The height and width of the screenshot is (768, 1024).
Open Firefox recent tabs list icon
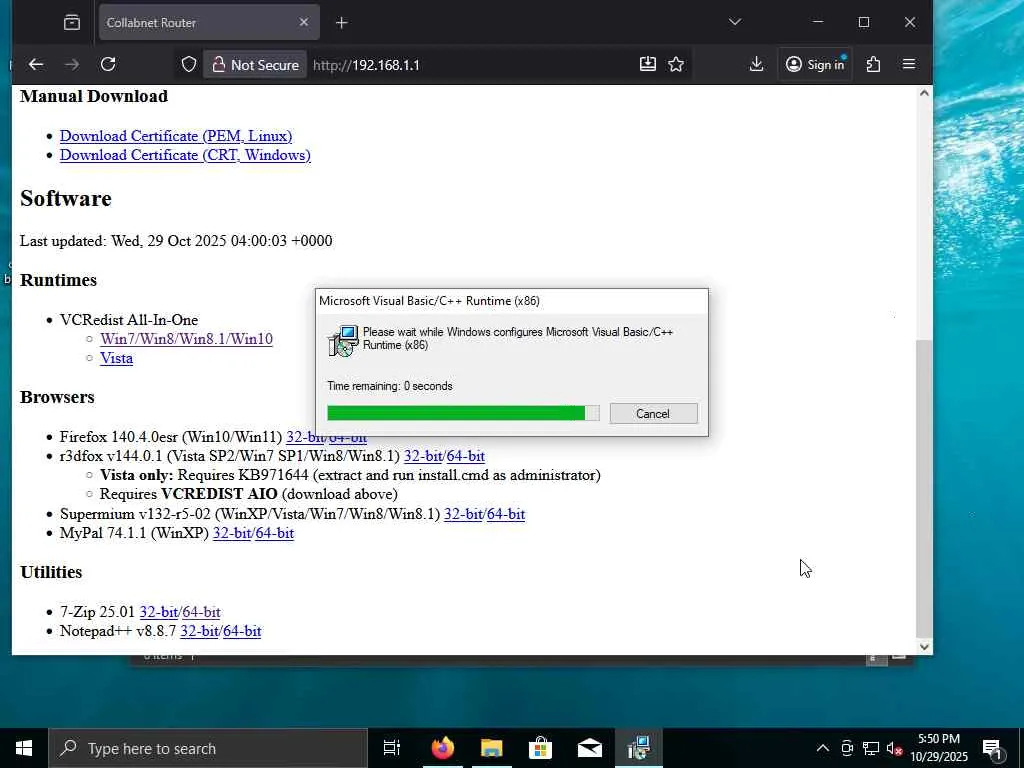pyautogui.click(x=72, y=23)
